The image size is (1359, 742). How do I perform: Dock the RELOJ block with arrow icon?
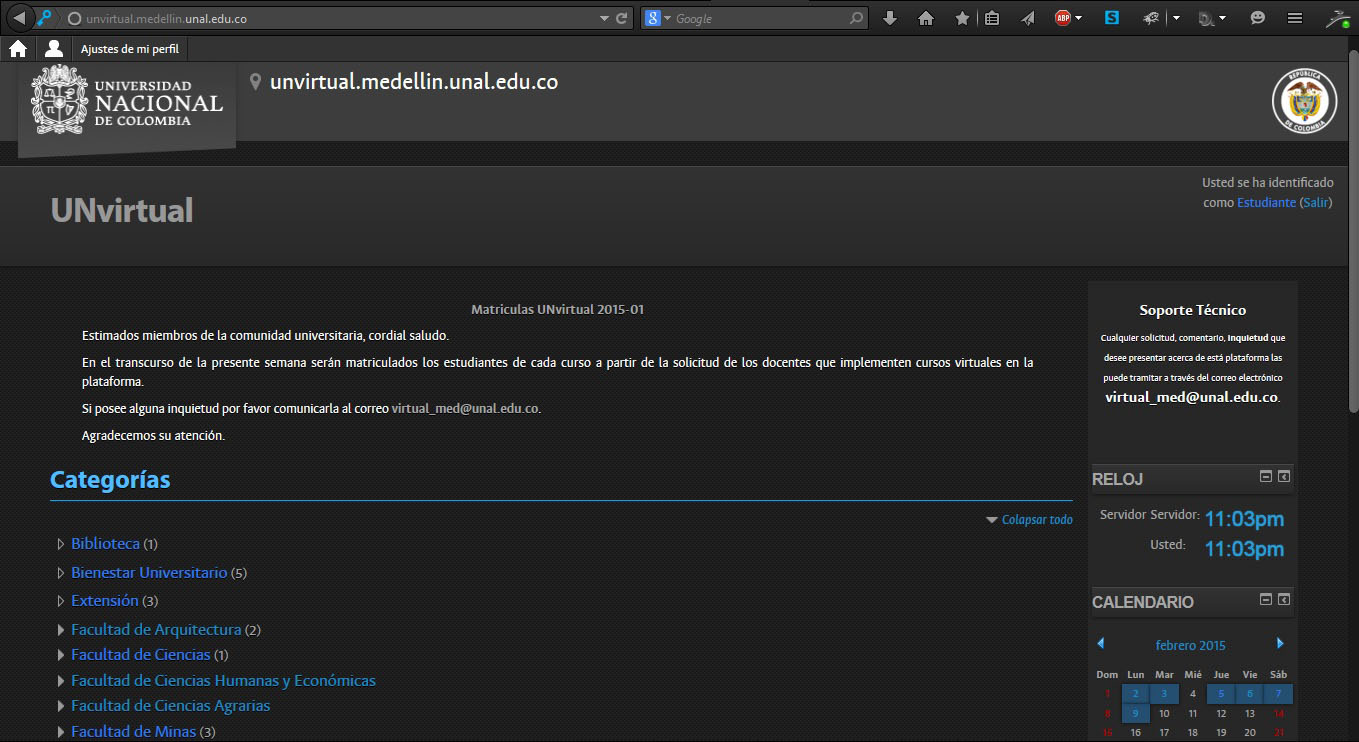(x=1284, y=476)
